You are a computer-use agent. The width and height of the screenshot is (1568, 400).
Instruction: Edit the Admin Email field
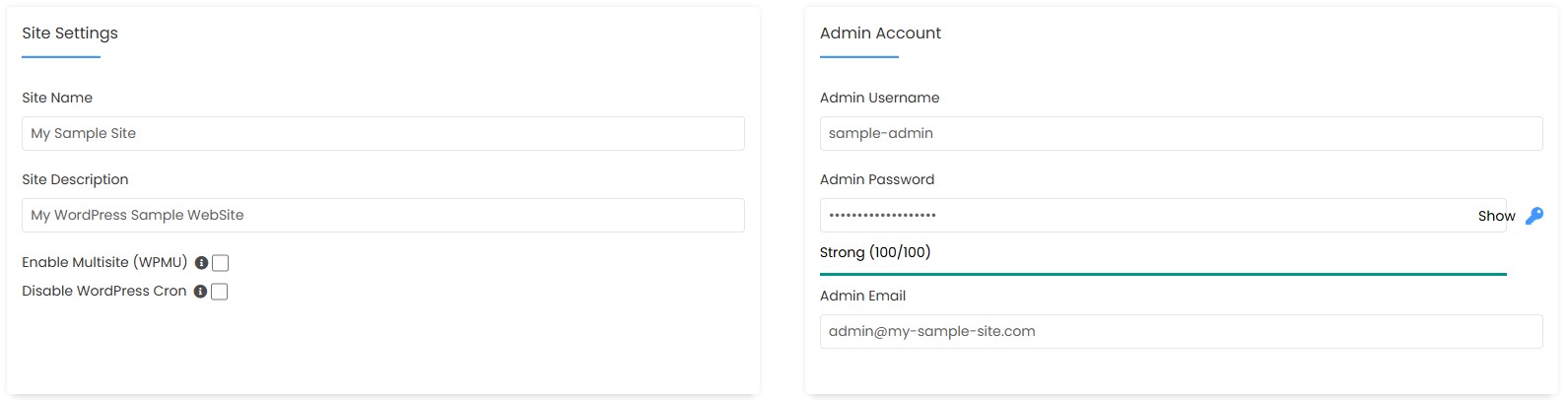[x=1181, y=332]
